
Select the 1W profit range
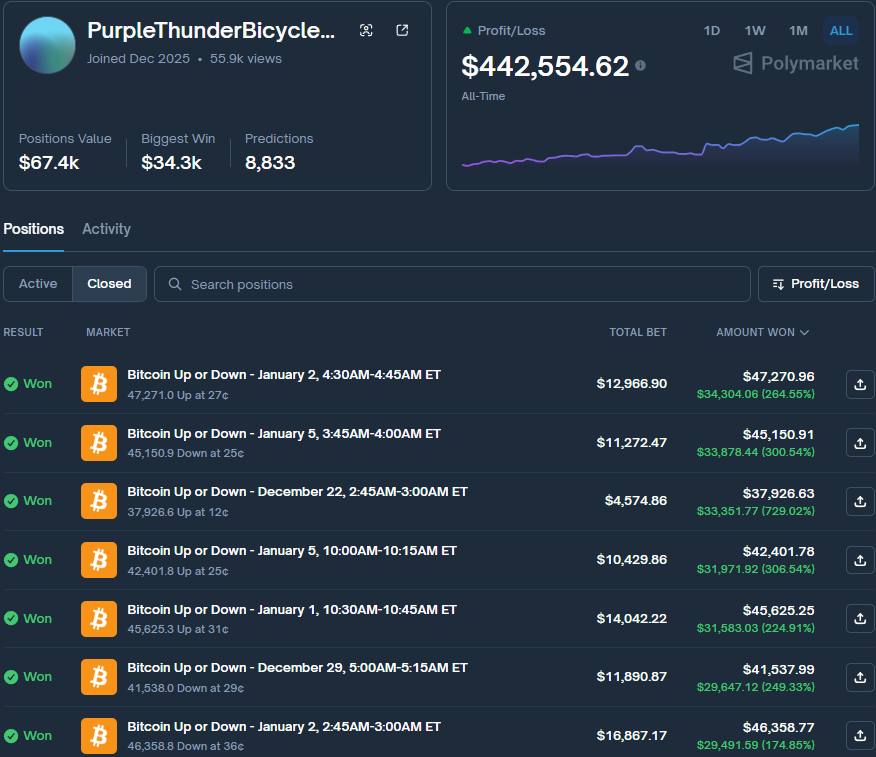(x=755, y=31)
